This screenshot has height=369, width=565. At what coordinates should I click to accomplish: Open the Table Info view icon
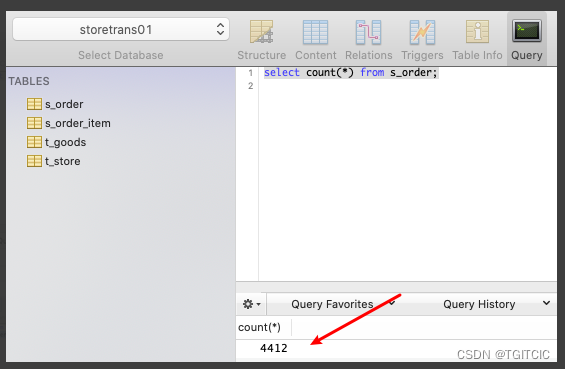click(477, 31)
